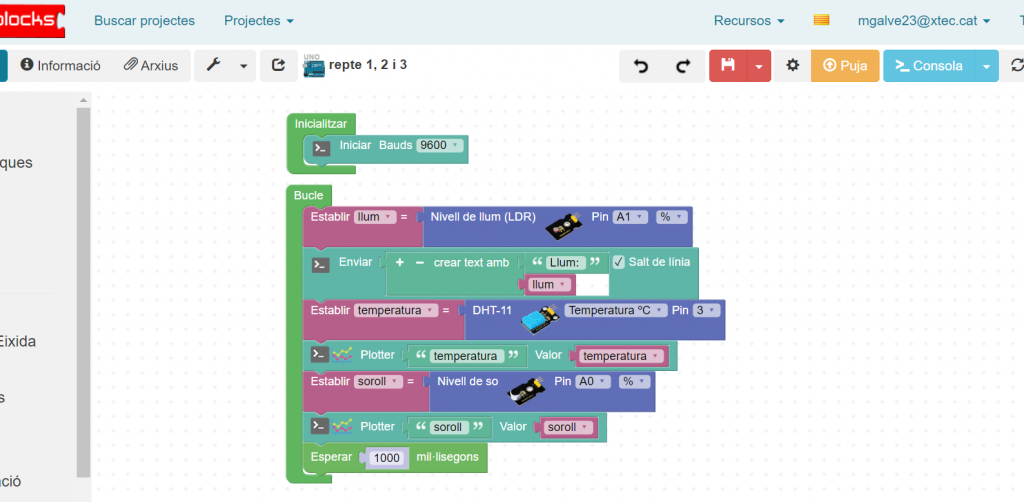The image size is (1024, 502).
Task: Click the redo arrow icon
Action: (x=683, y=66)
